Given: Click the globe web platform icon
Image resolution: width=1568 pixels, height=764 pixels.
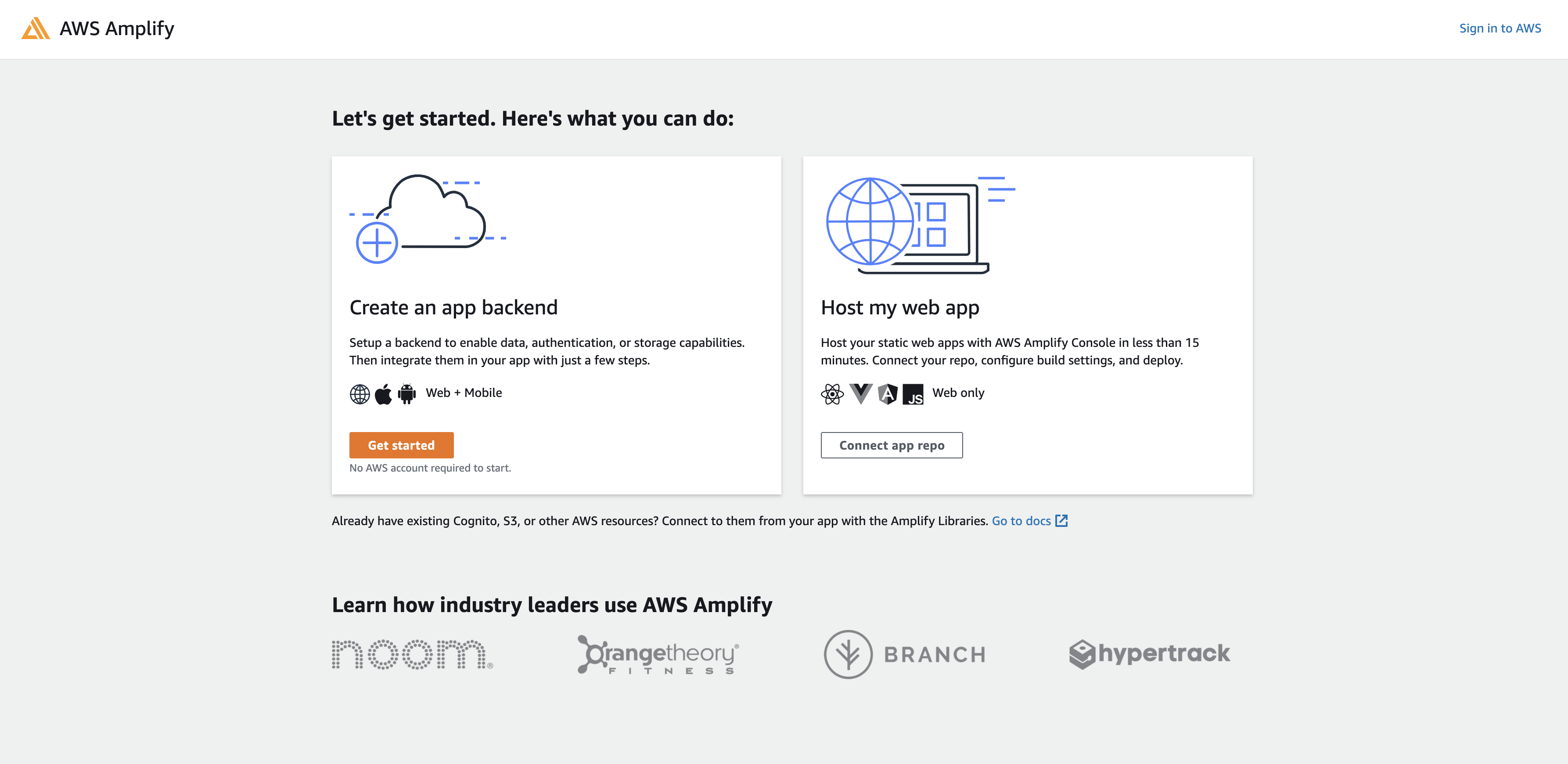Looking at the screenshot, I should coord(360,394).
